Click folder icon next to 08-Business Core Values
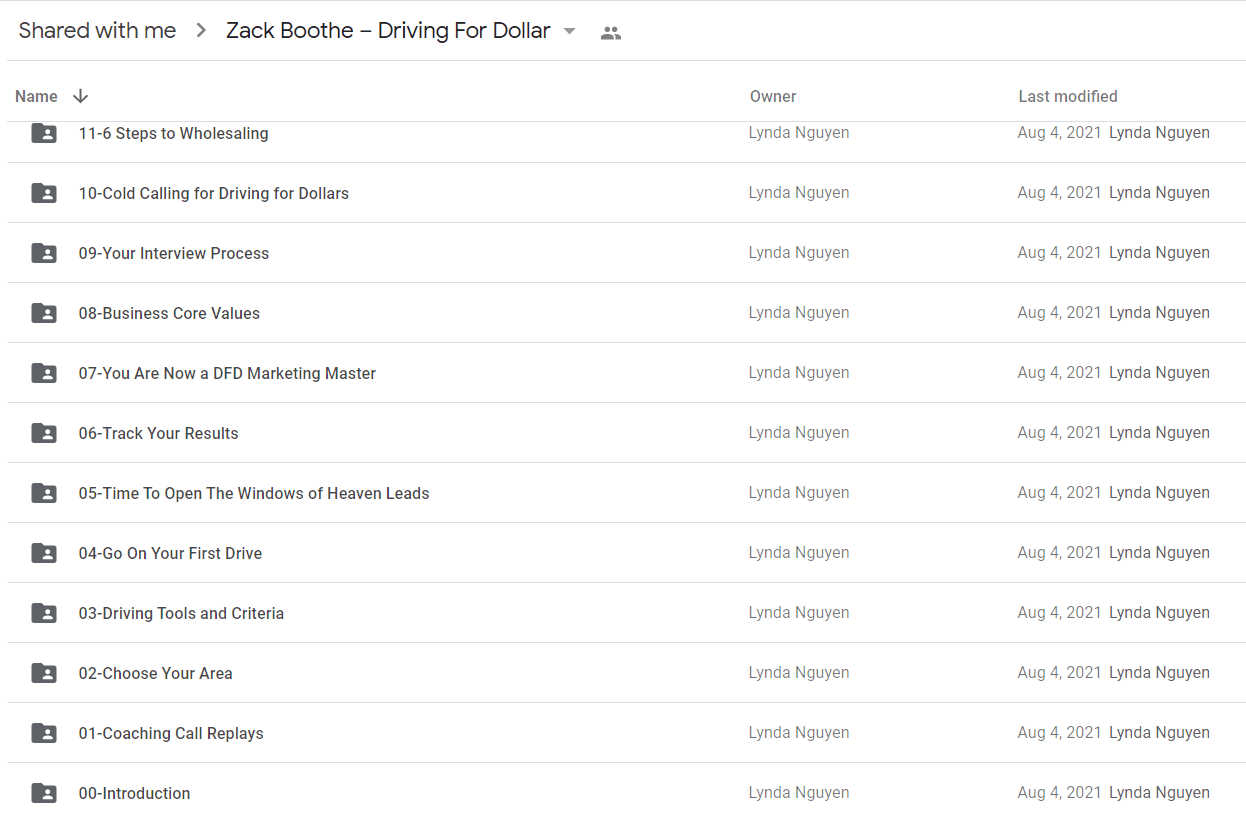This screenshot has width=1246, height=816. (x=44, y=313)
